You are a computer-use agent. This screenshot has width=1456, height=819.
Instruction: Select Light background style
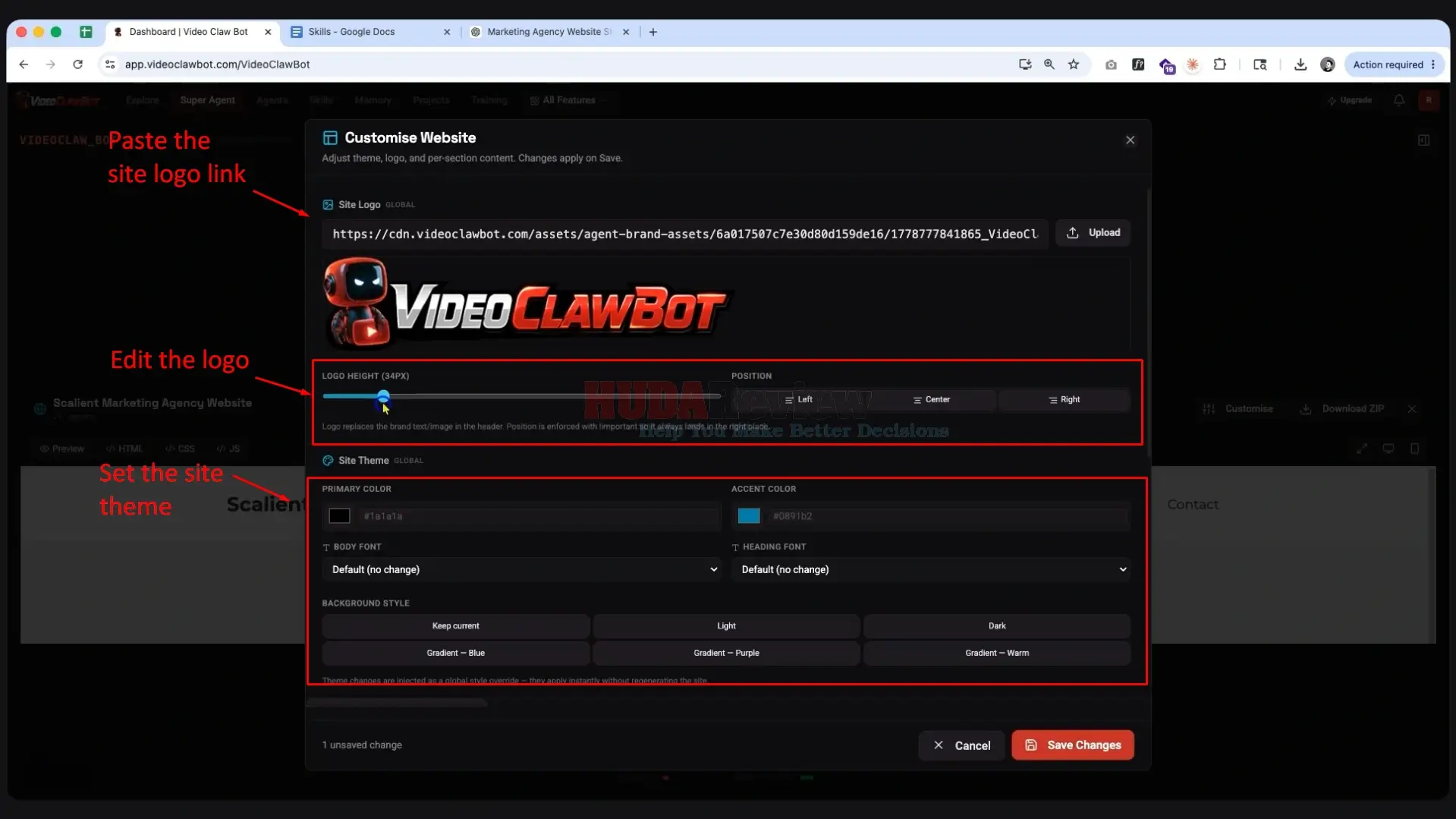(726, 626)
